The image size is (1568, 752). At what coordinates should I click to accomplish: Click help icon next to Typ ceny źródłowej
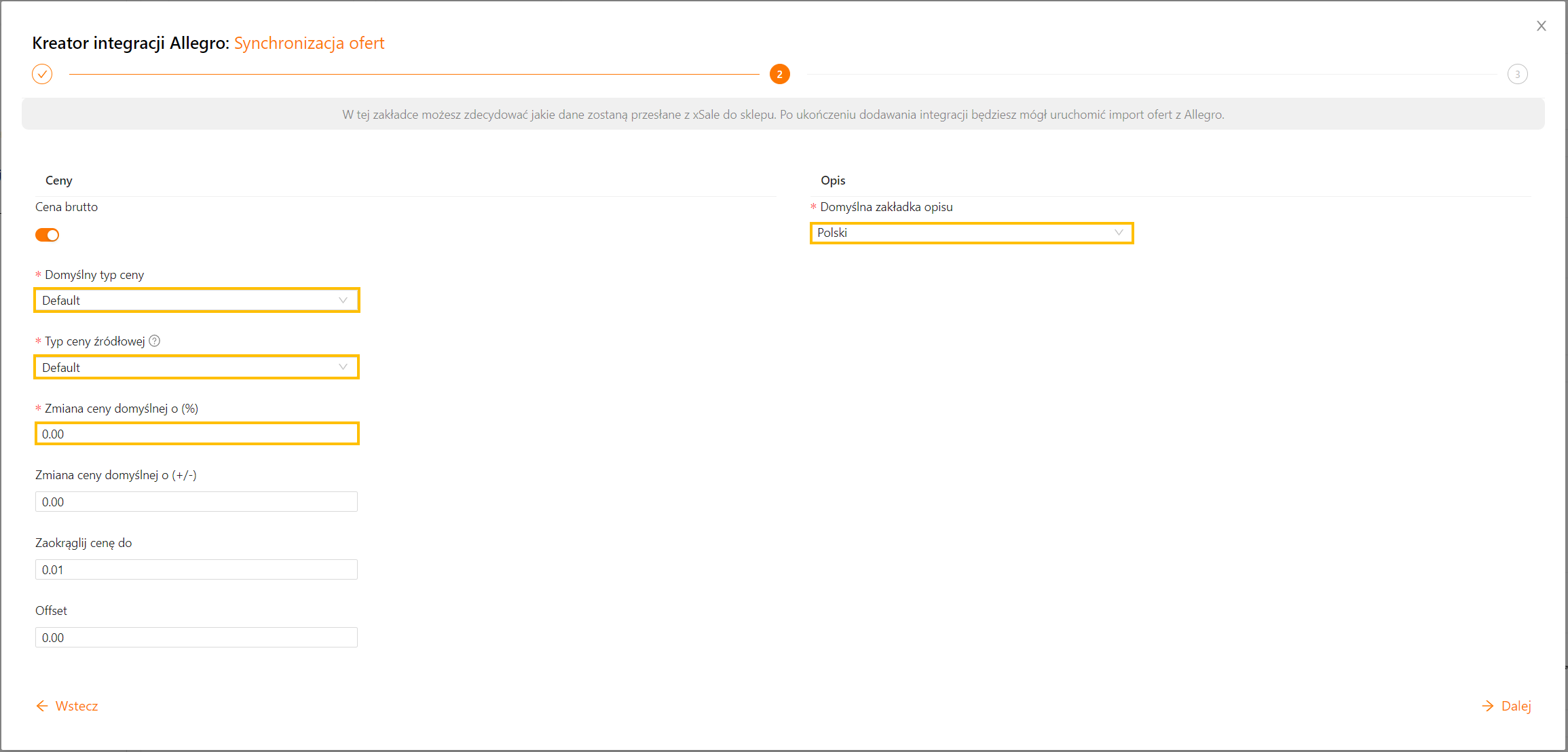point(155,341)
